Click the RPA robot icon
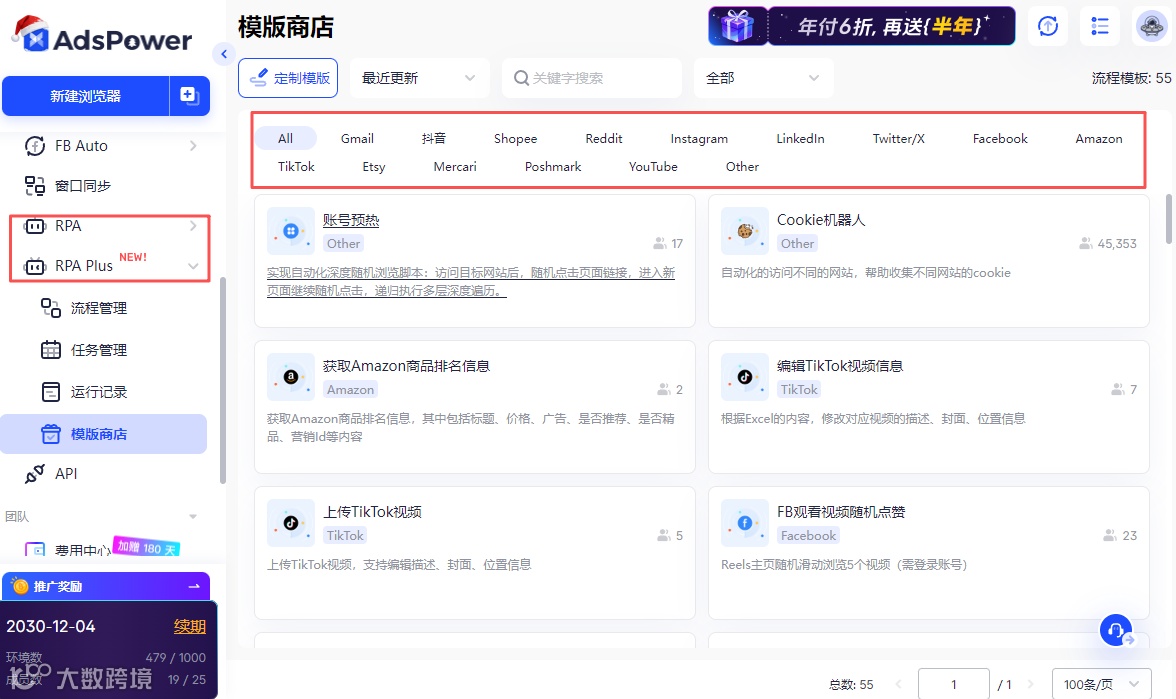The width and height of the screenshot is (1176, 699). tap(34, 226)
